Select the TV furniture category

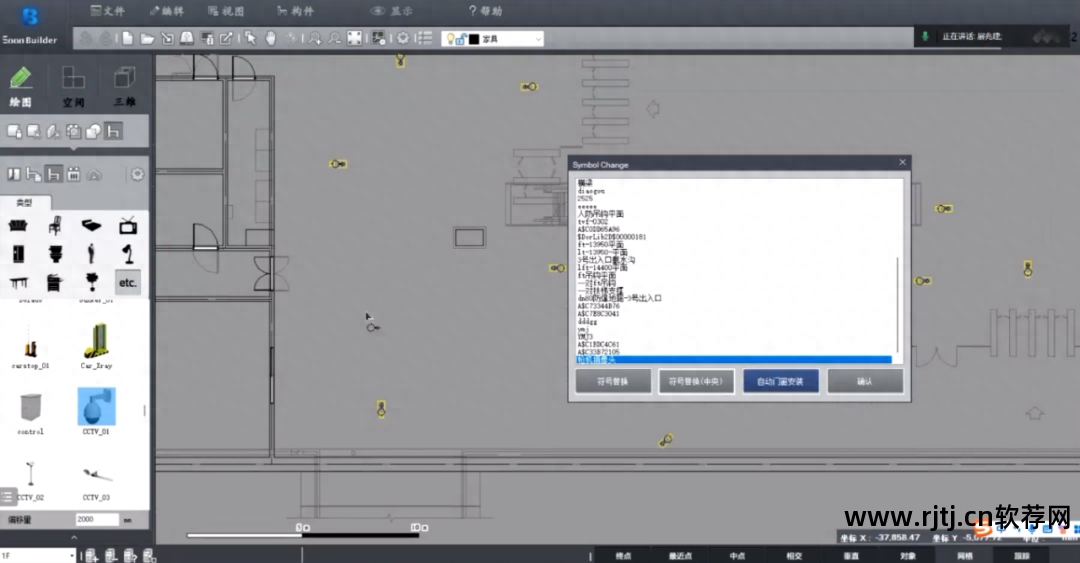tap(128, 225)
